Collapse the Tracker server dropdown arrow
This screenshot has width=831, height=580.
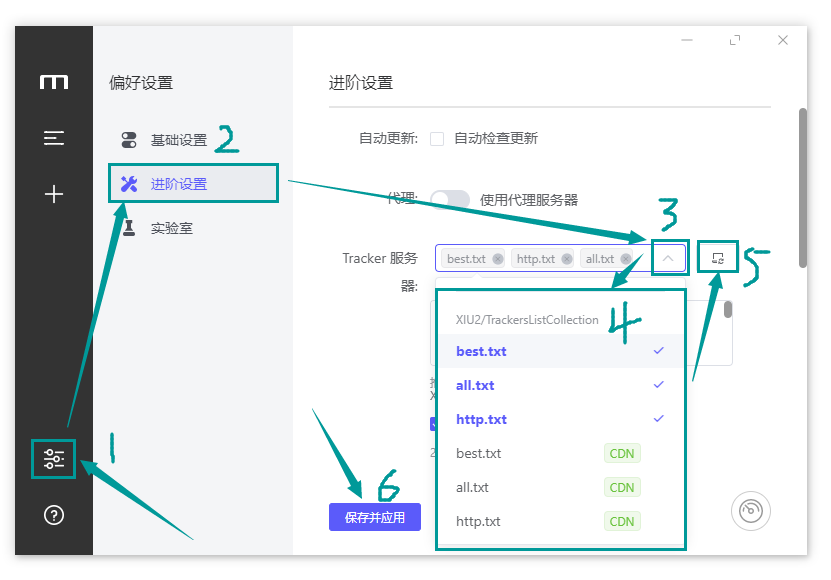[668, 258]
